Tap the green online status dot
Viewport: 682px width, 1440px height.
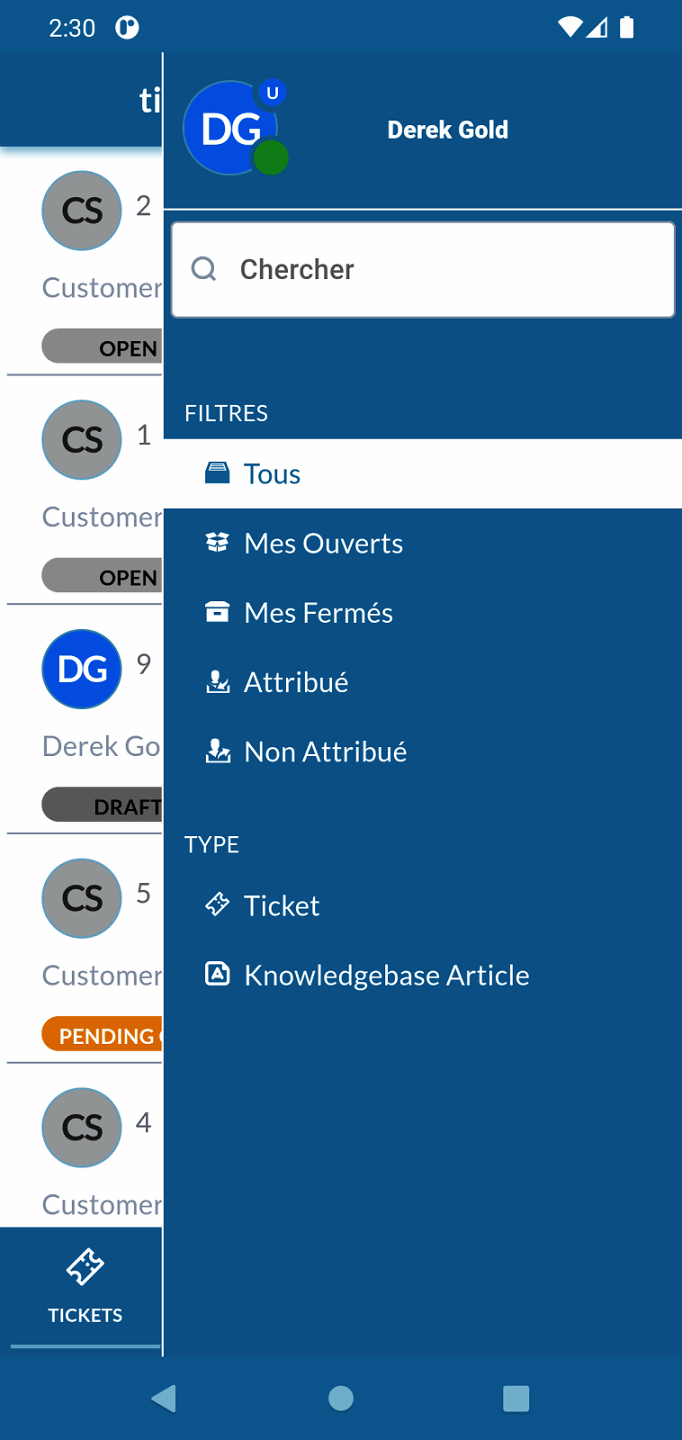[x=270, y=158]
